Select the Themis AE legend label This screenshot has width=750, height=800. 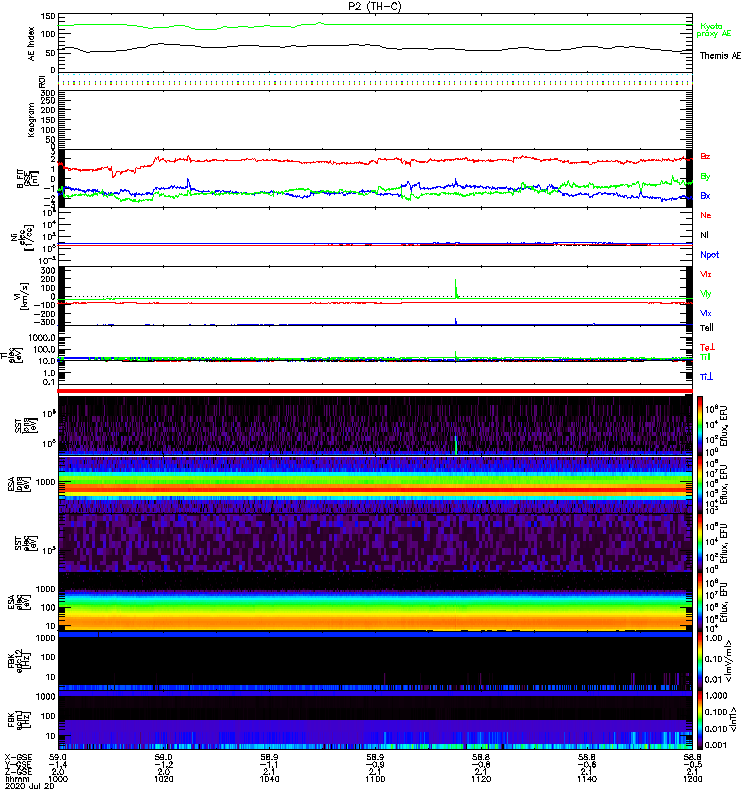(x=720, y=56)
